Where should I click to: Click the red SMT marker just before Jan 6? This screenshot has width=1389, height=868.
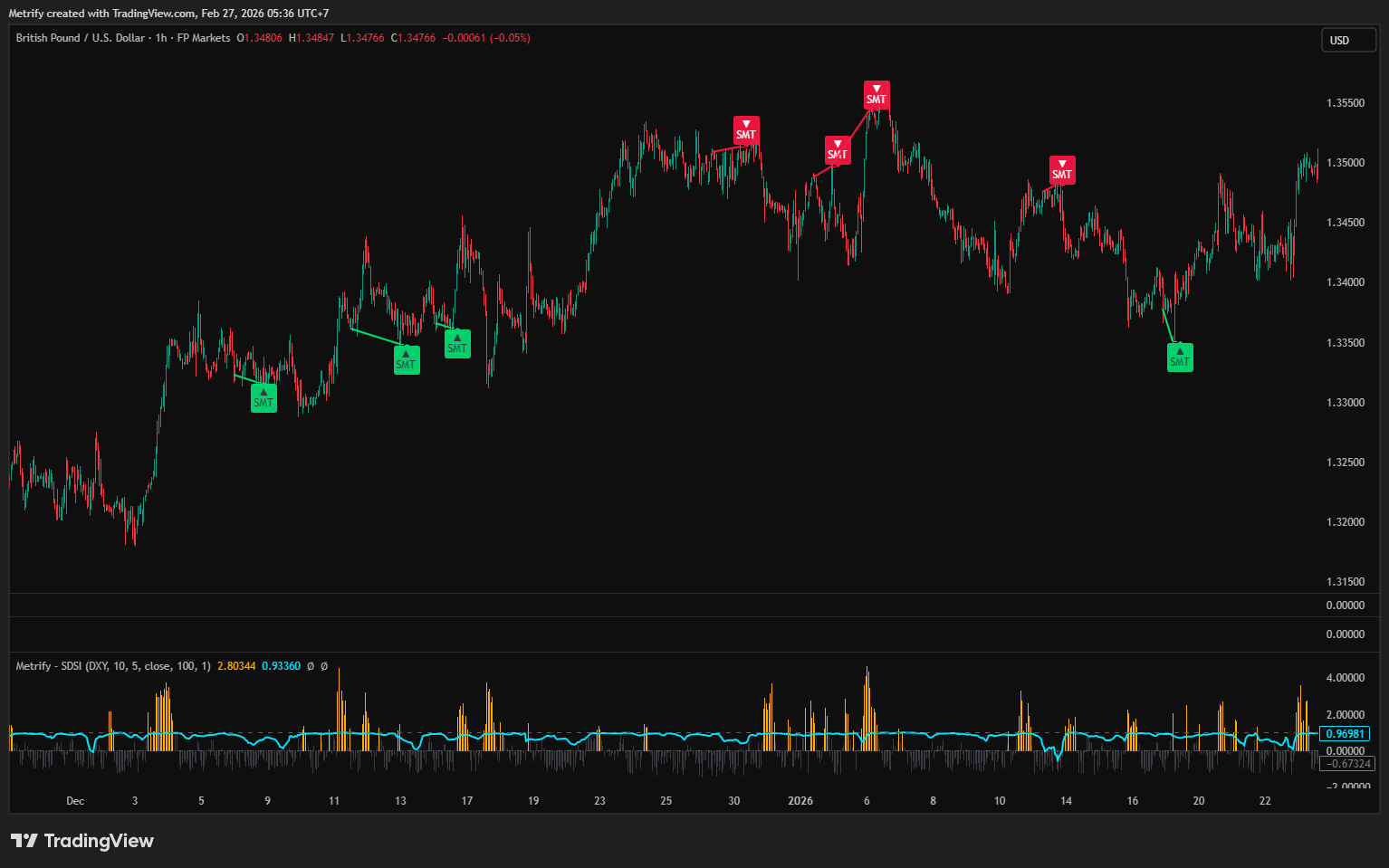(838, 150)
